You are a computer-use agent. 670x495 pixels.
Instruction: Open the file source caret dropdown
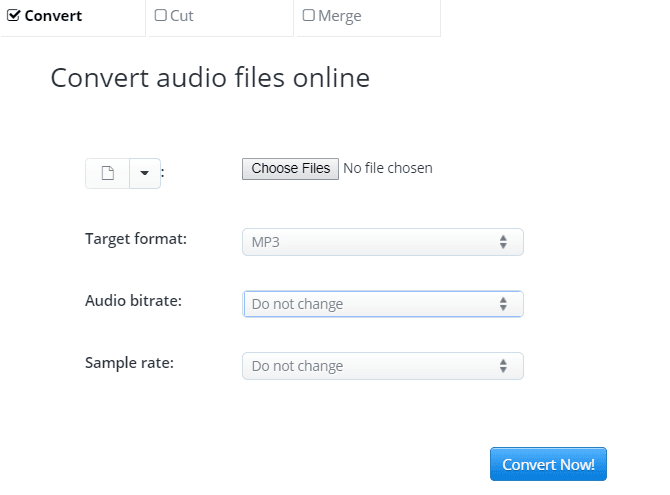[x=144, y=173]
